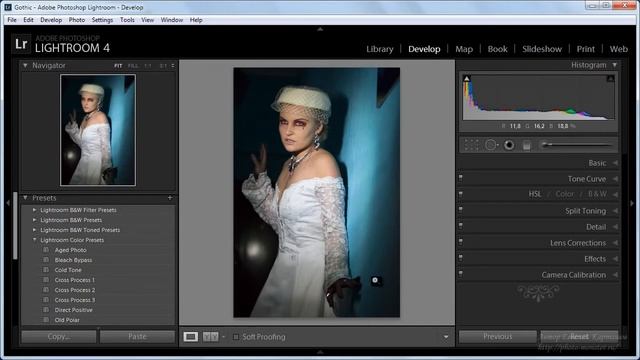
Task: Select the Graduated Filter tool
Action: pyautogui.click(x=527, y=145)
